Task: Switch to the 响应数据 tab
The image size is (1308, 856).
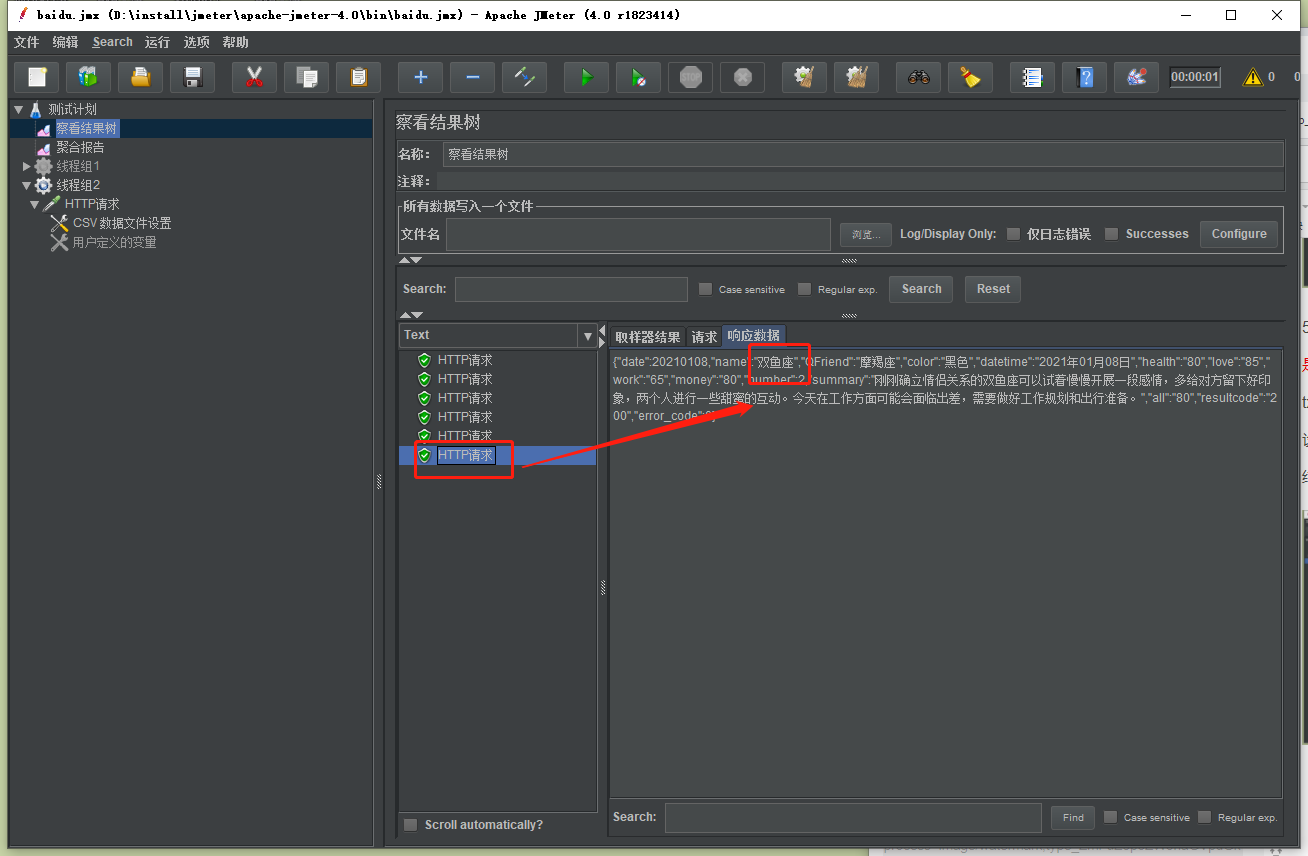Action: point(753,336)
